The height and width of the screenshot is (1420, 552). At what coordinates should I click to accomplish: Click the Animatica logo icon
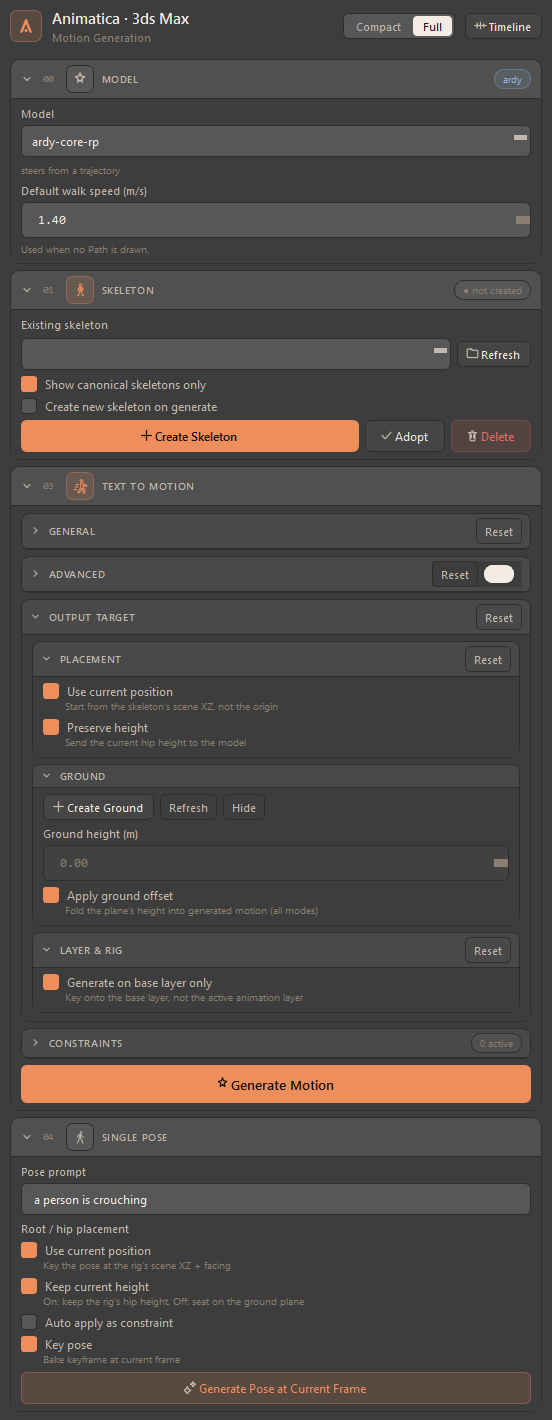tap(26, 26)
